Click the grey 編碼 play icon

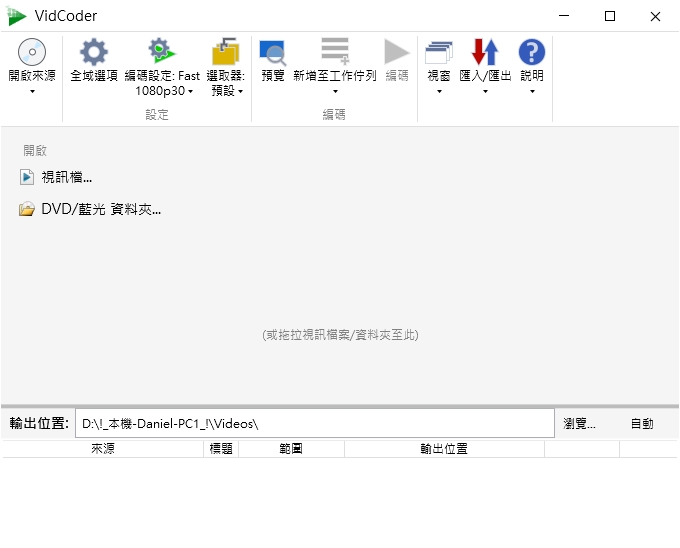(396, 52)
